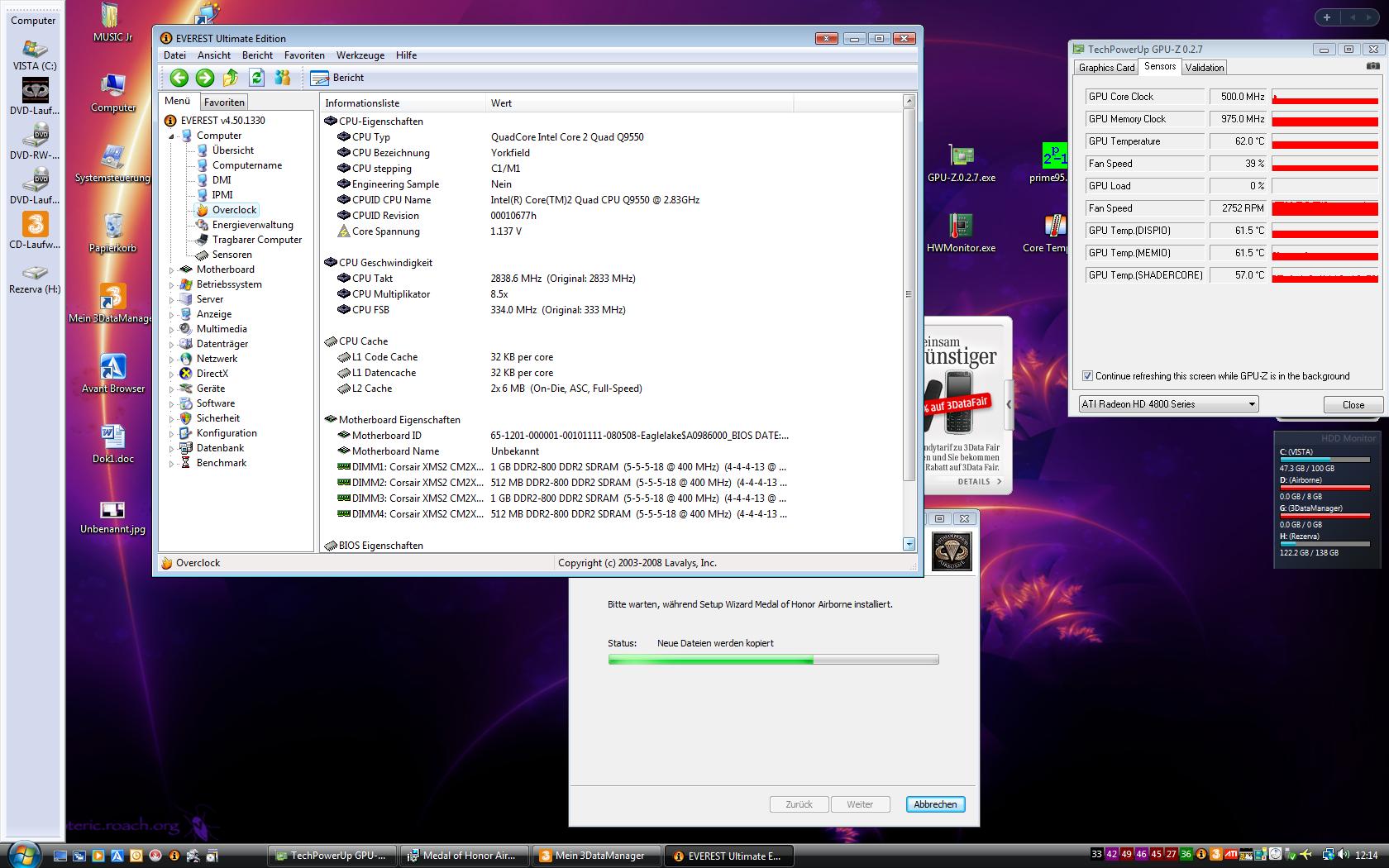Viewport: 1389px width, 868px height.
Task: Click Abbrechen in the setup wizard
Action: [x=935, y=804]
